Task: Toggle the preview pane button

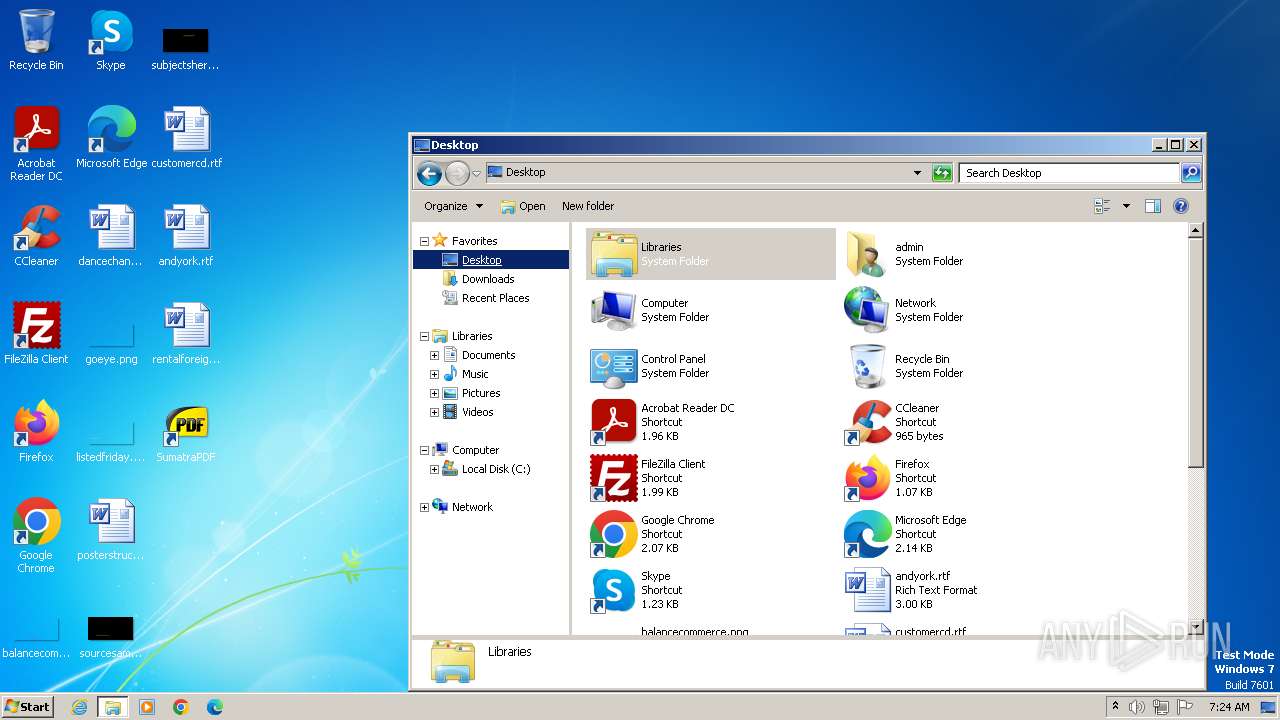Action: (1152, 206)
